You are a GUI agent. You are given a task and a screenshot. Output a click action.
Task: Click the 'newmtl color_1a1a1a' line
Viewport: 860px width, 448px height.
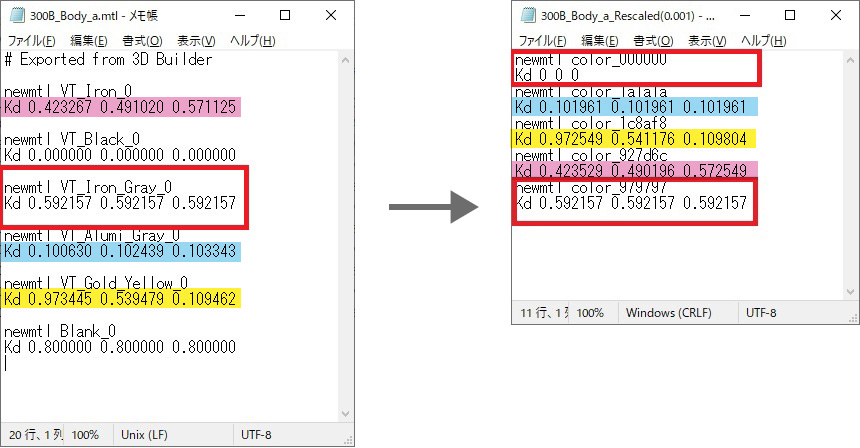(591, 91)
